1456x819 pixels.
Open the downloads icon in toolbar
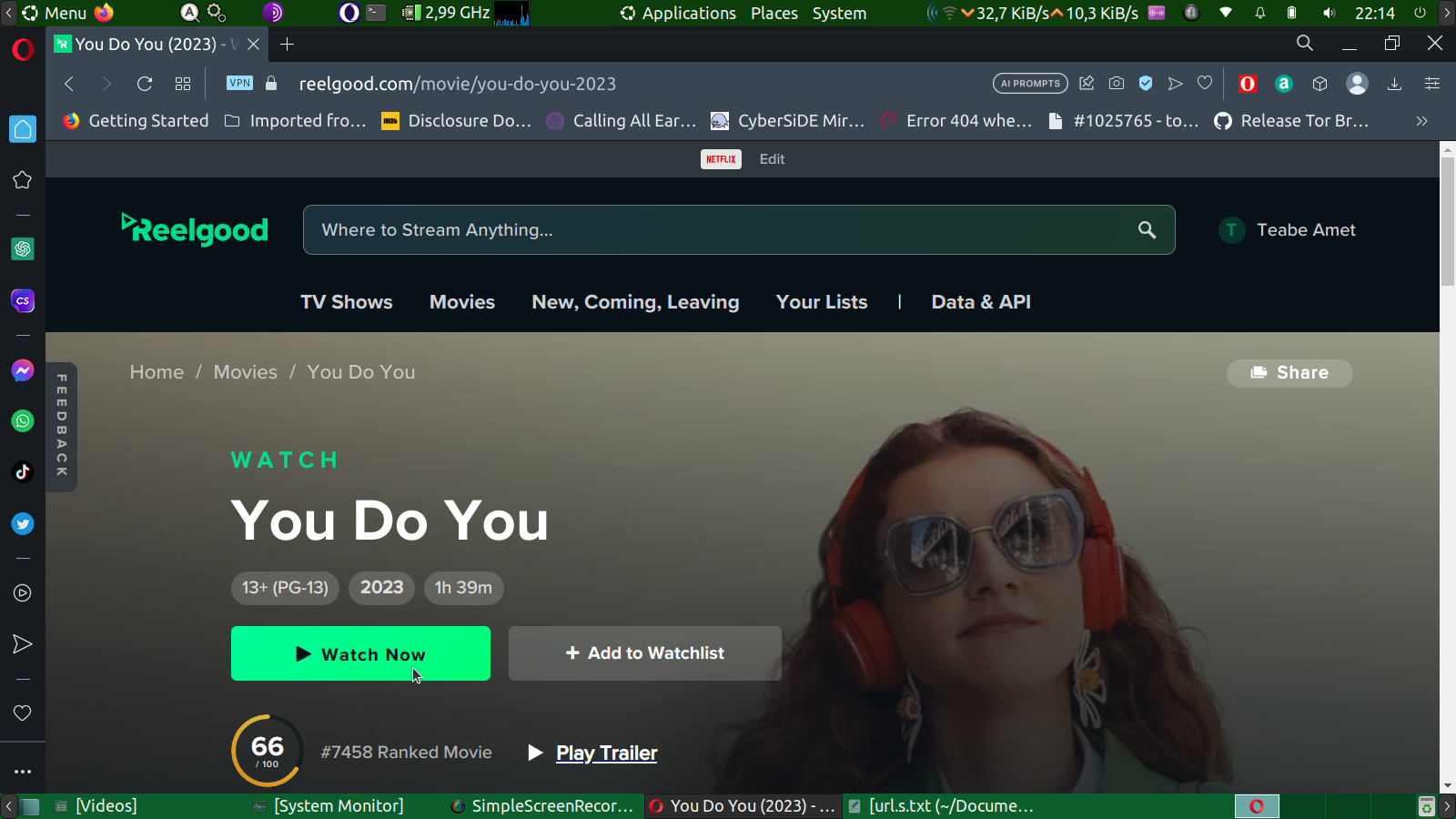[1394, 84]
